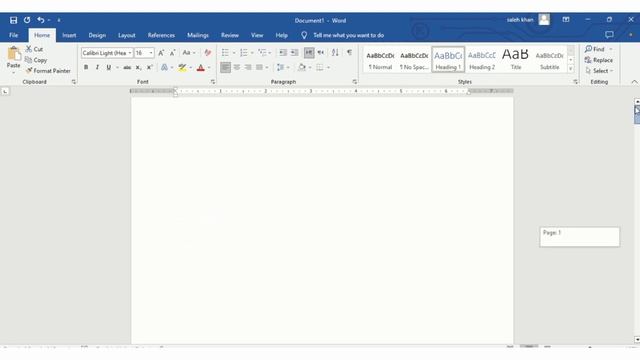640x360 pixels.
Task: Click the Save icon in quick access toolbar
Action: click(x=13, y=20)
